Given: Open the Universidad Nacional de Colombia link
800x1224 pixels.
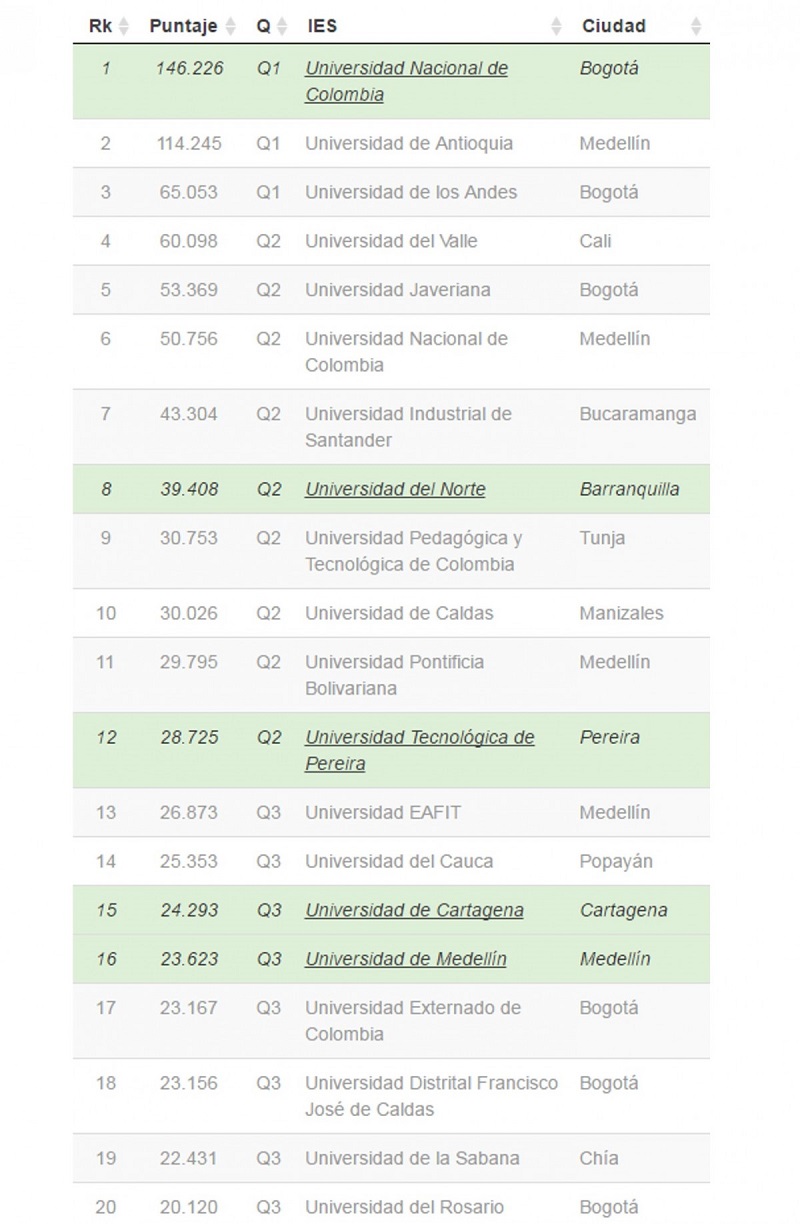Looking at the screenshot, I should 406,81.
